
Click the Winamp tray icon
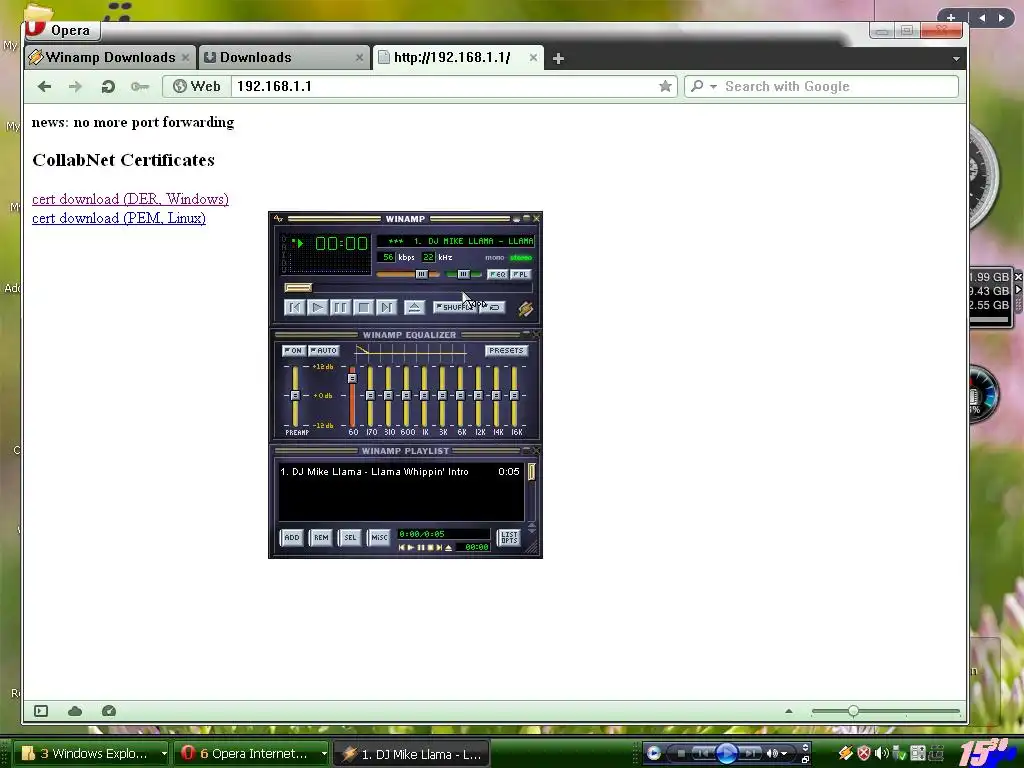click(846, 754)
